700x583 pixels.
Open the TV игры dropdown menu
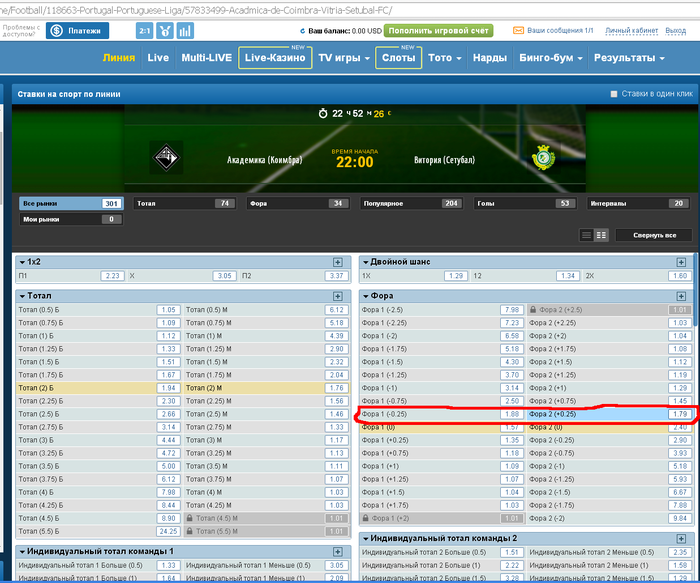(x=344, y=58)
